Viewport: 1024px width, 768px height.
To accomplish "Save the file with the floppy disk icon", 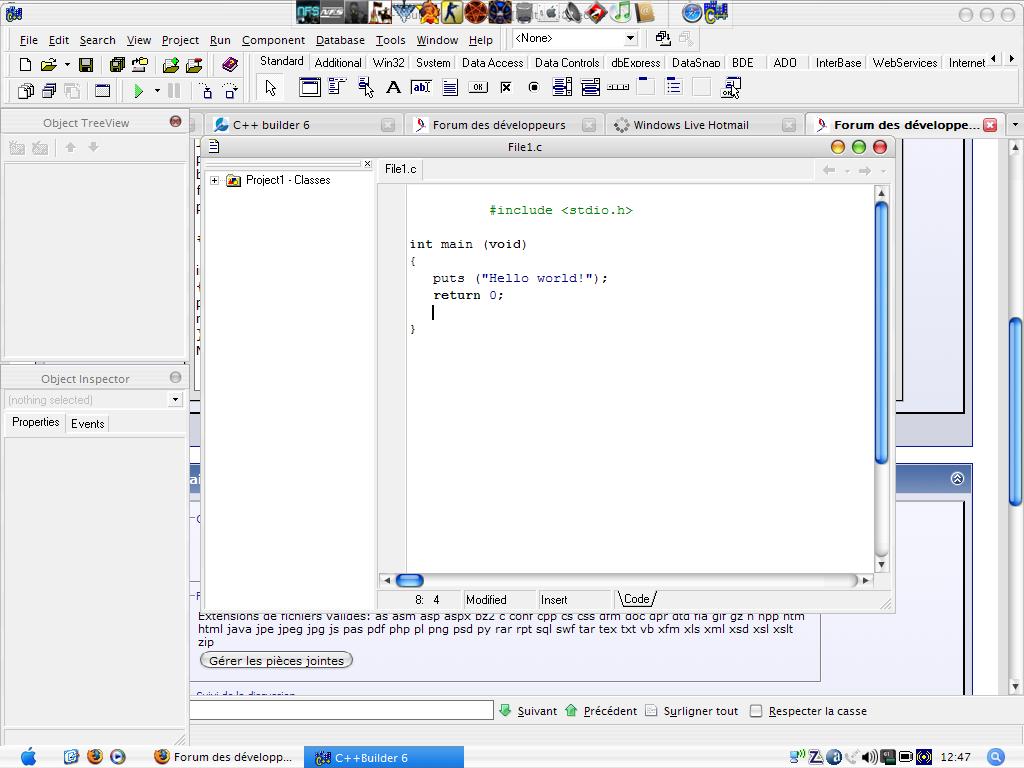I will 86,65.
